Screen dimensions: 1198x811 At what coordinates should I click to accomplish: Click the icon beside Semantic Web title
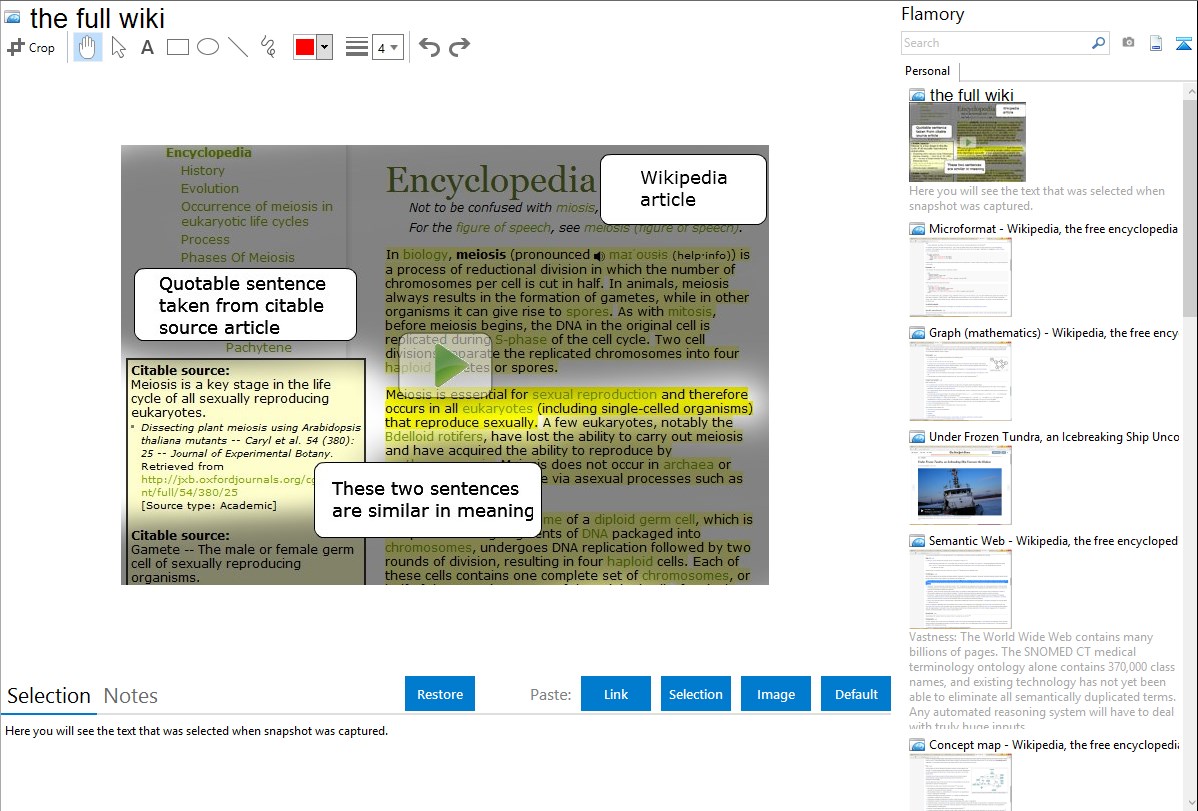[x=917, y=540]
